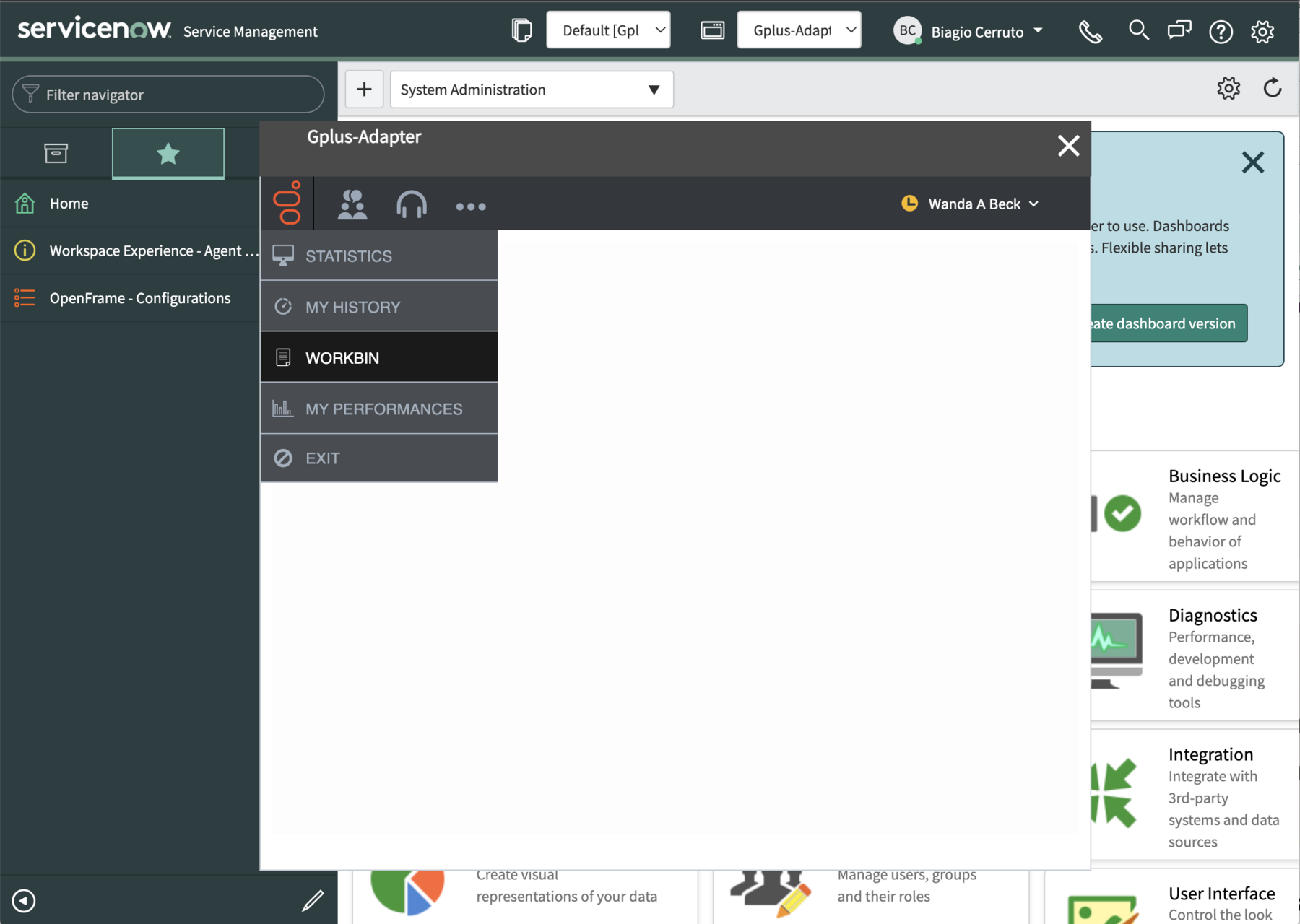Show all applications archive tab

(56, 153)
